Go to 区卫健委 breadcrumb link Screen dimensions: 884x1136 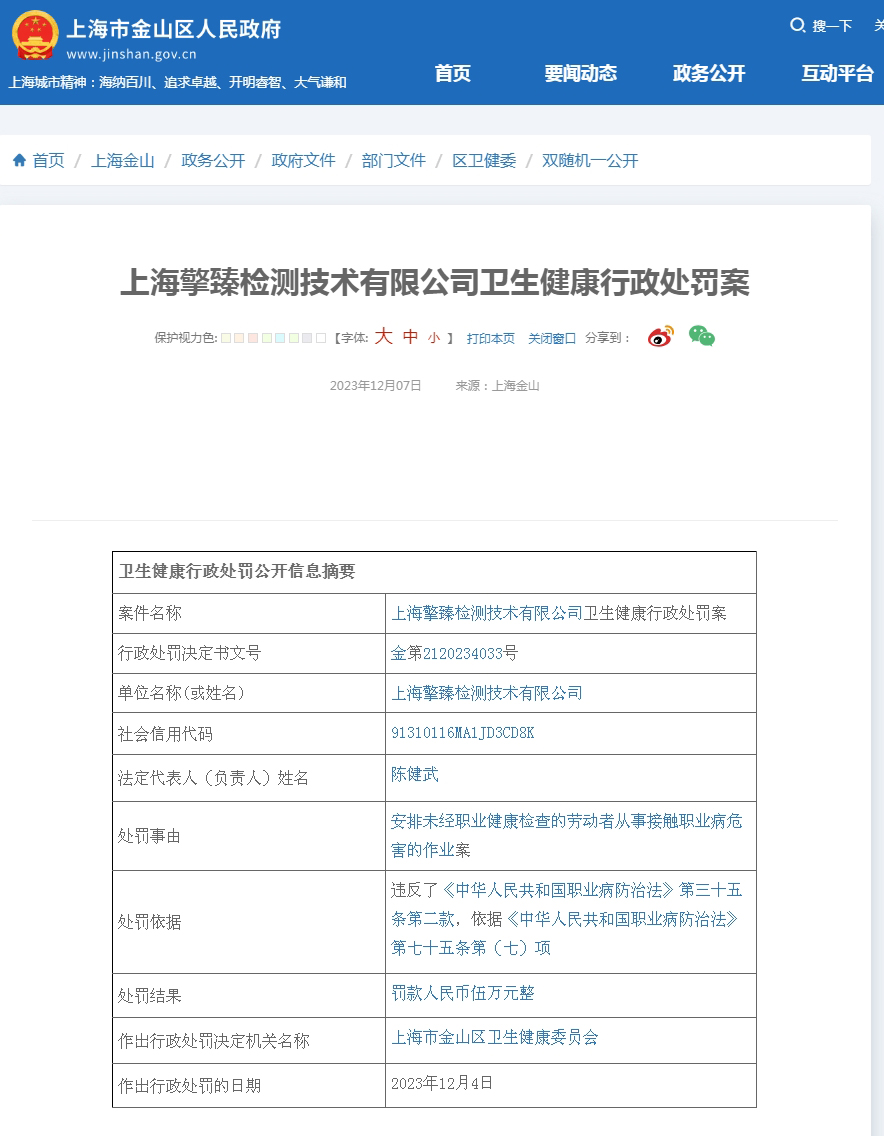coord(484,160)
